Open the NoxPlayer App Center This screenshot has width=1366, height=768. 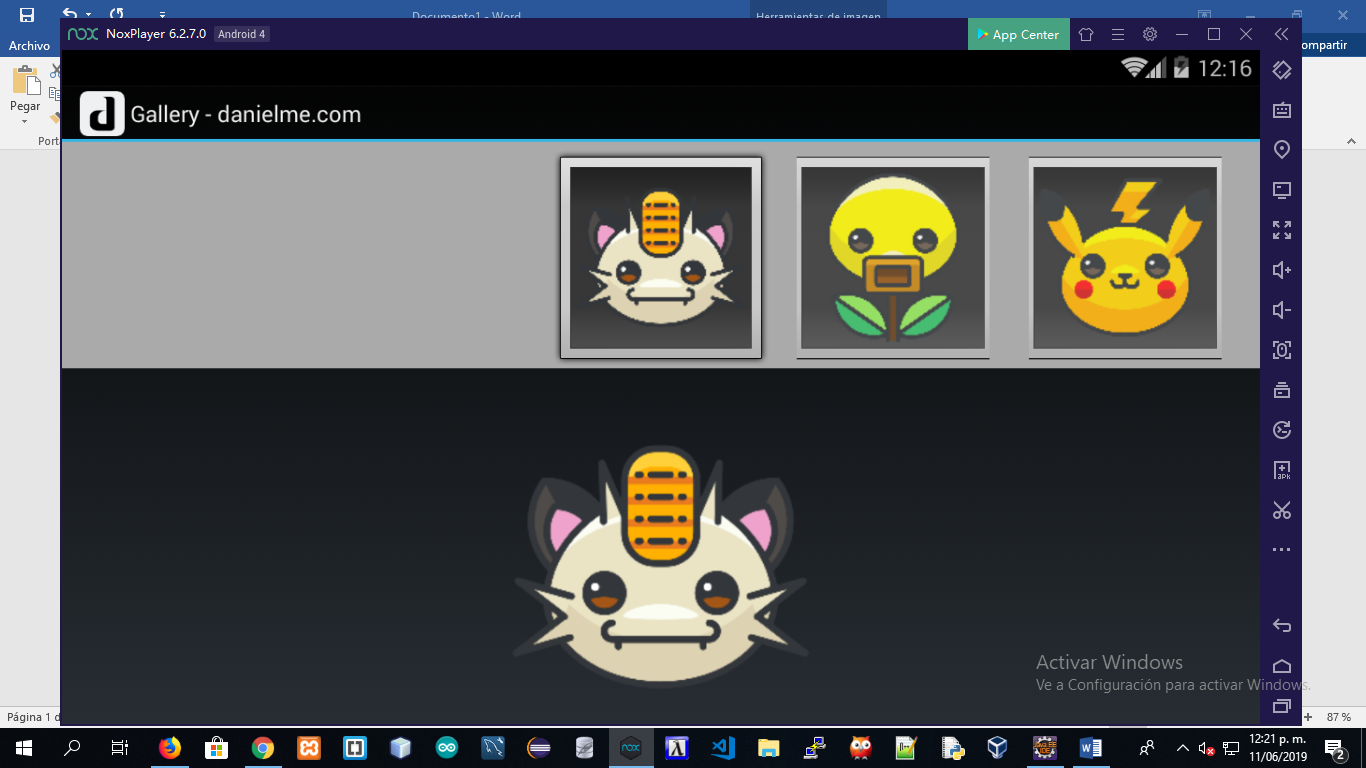pos(1017,34)
